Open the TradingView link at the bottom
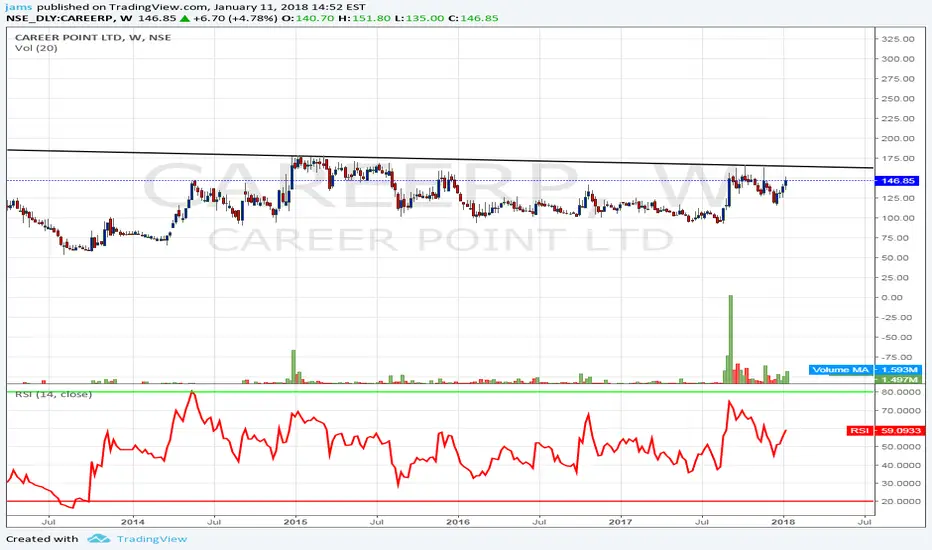This screenshot has height=550, width=932. click(x=152, y=539)
